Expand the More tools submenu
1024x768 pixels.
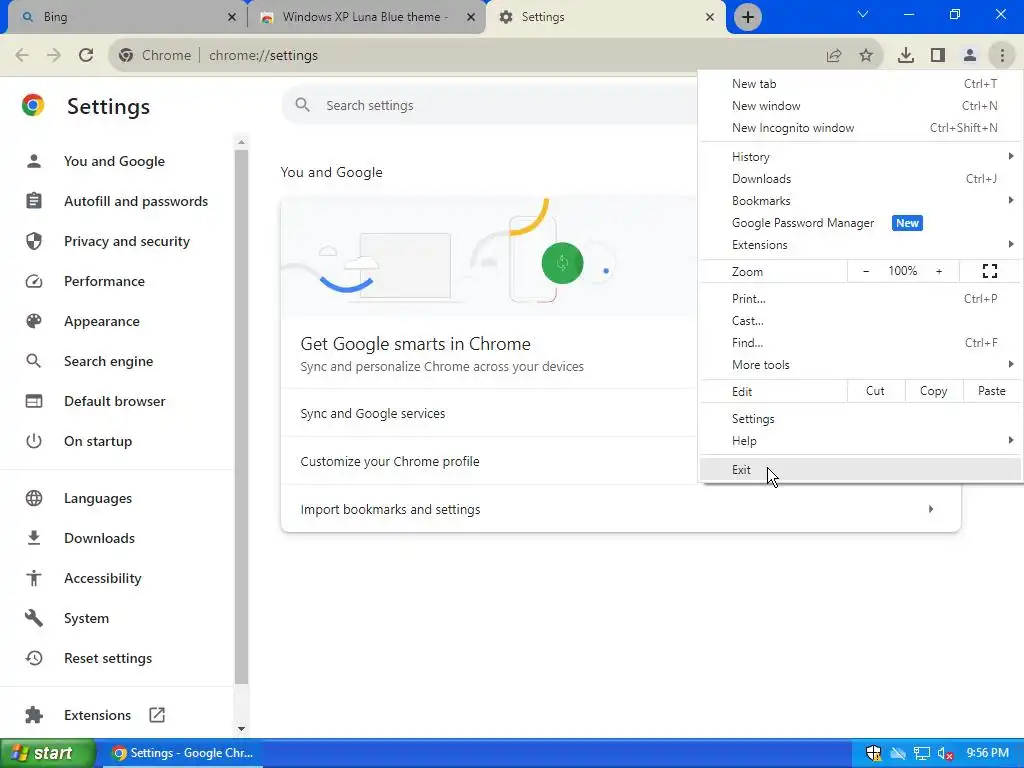coord(861,364)
